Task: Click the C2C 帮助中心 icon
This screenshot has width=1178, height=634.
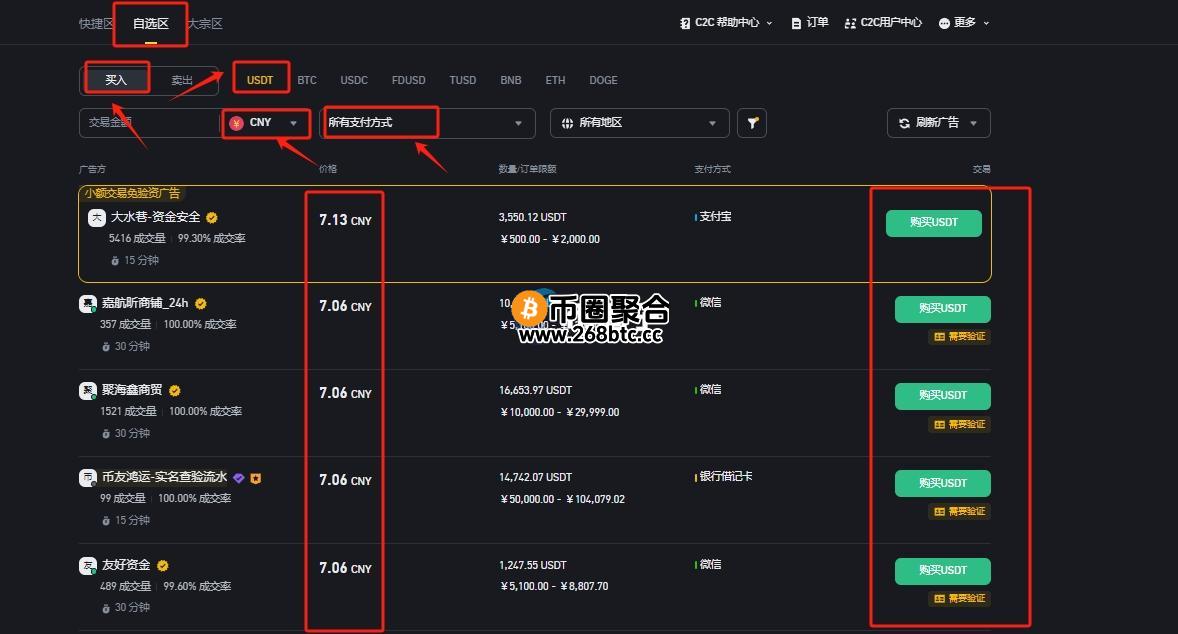Action: click(x=685, y=23)
